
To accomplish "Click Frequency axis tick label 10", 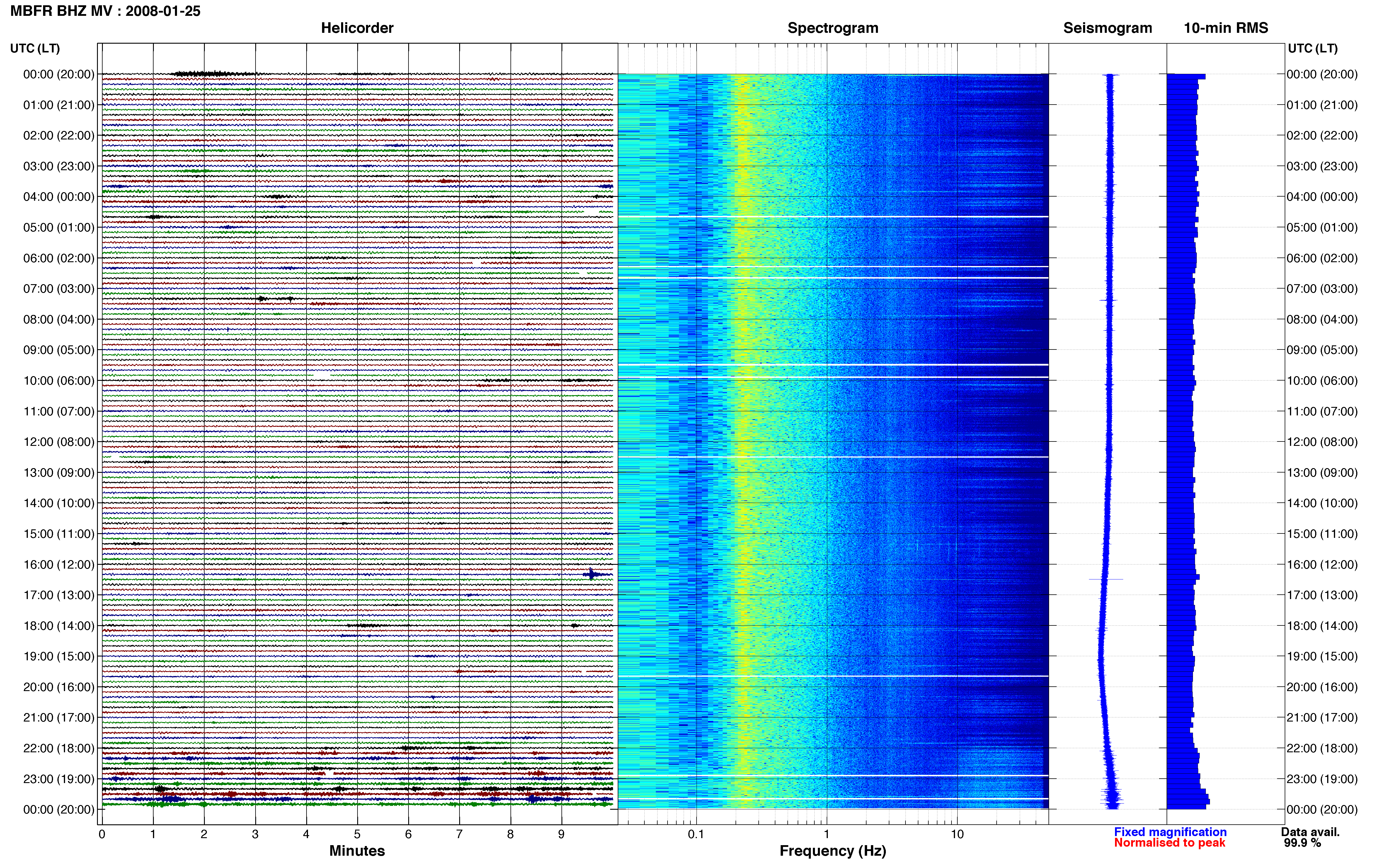I will pyautogui.click(x=957, y=834).
